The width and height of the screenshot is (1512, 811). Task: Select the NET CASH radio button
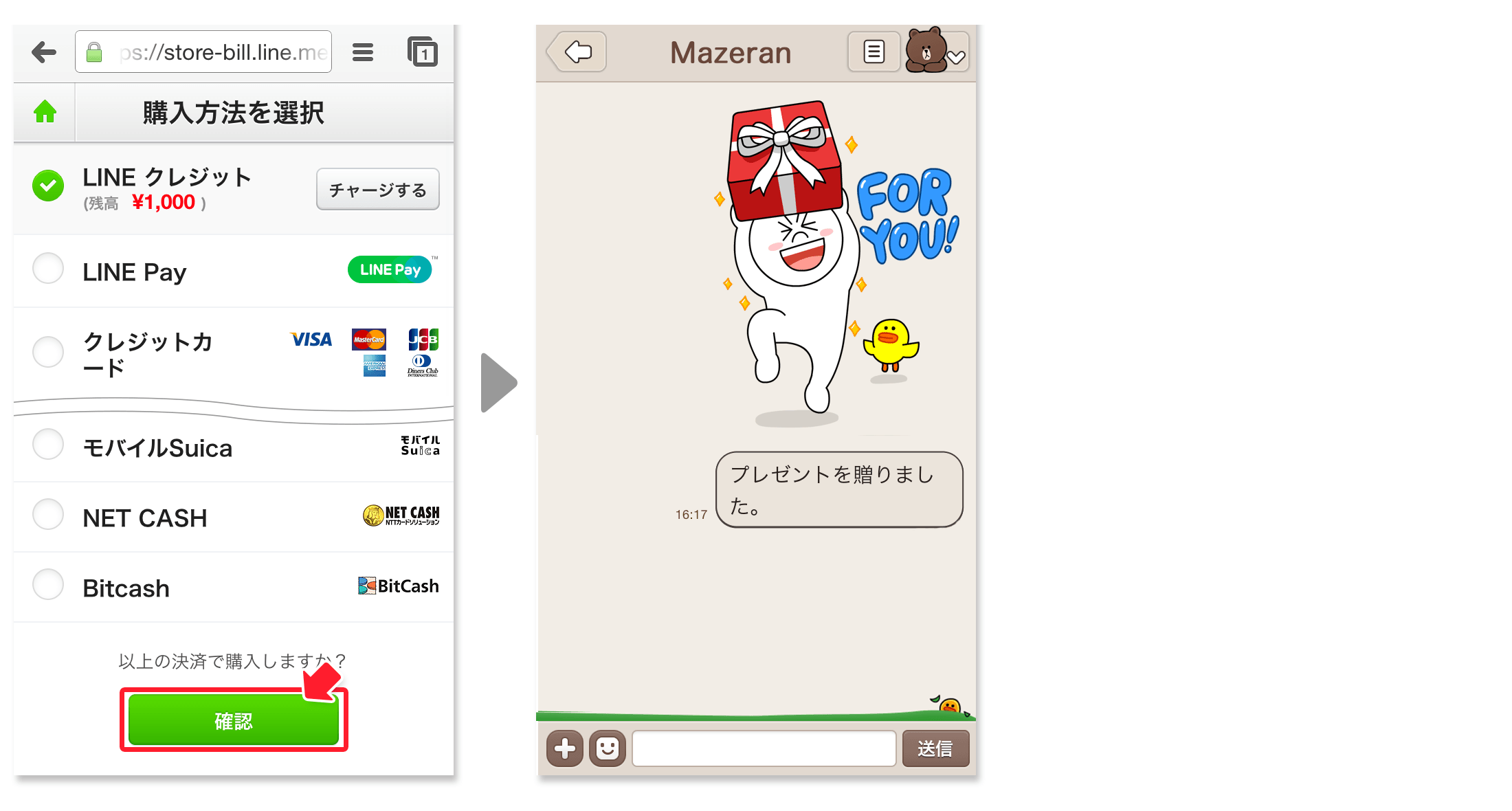point(48,515)
